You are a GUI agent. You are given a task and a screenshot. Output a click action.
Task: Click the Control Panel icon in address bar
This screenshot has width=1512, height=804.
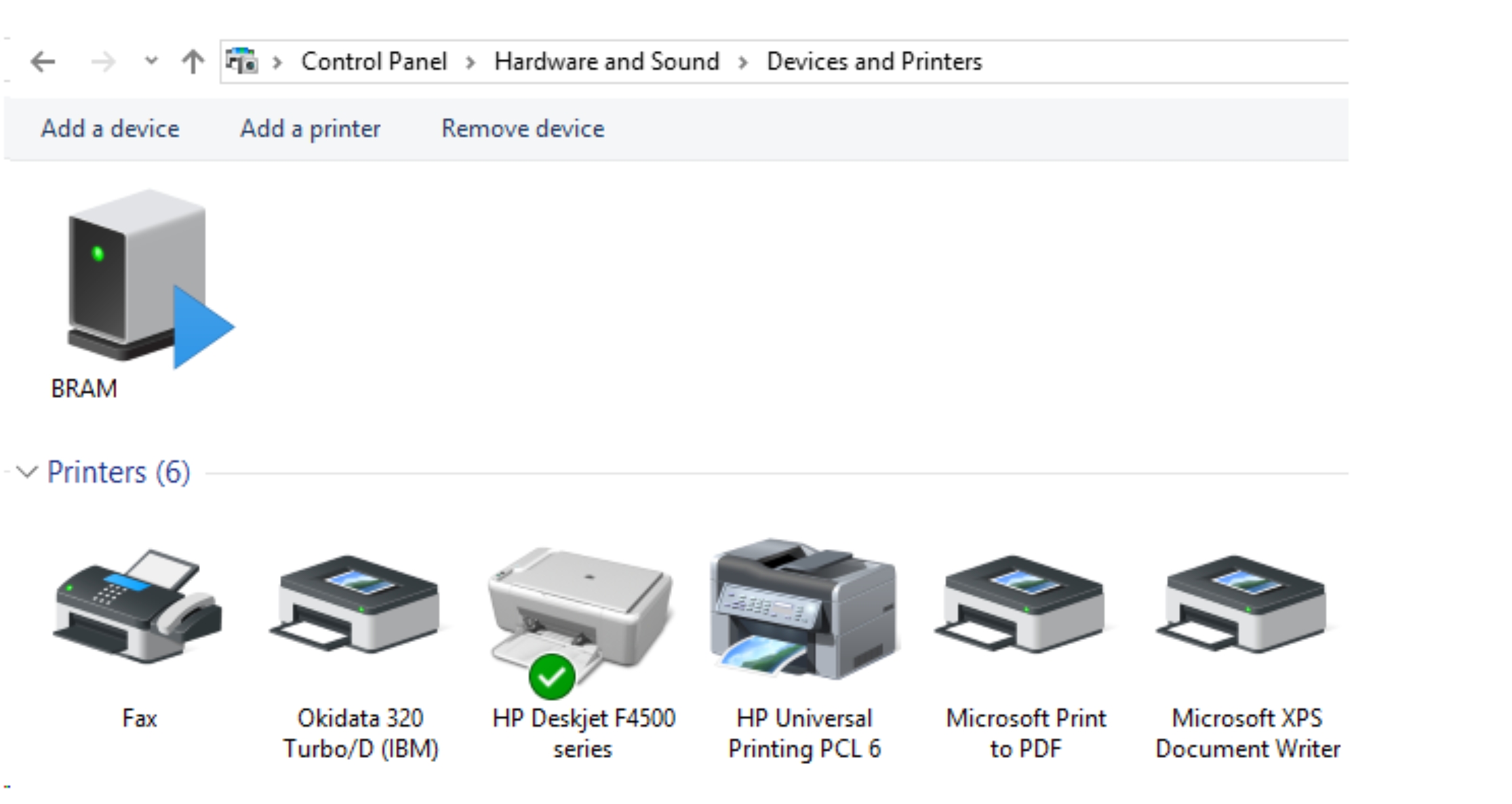tap(242, 61)
